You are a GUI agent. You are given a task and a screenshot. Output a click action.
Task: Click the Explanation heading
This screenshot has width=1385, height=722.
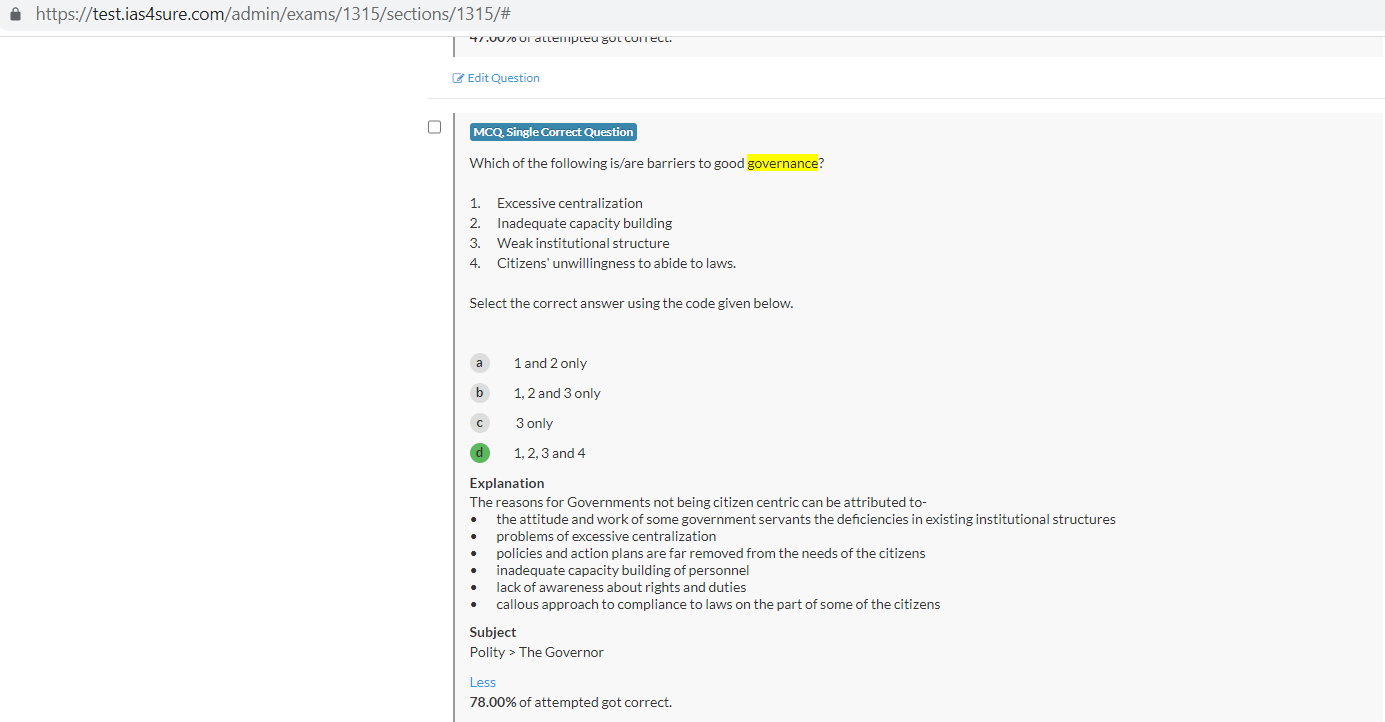pos(507,483)
